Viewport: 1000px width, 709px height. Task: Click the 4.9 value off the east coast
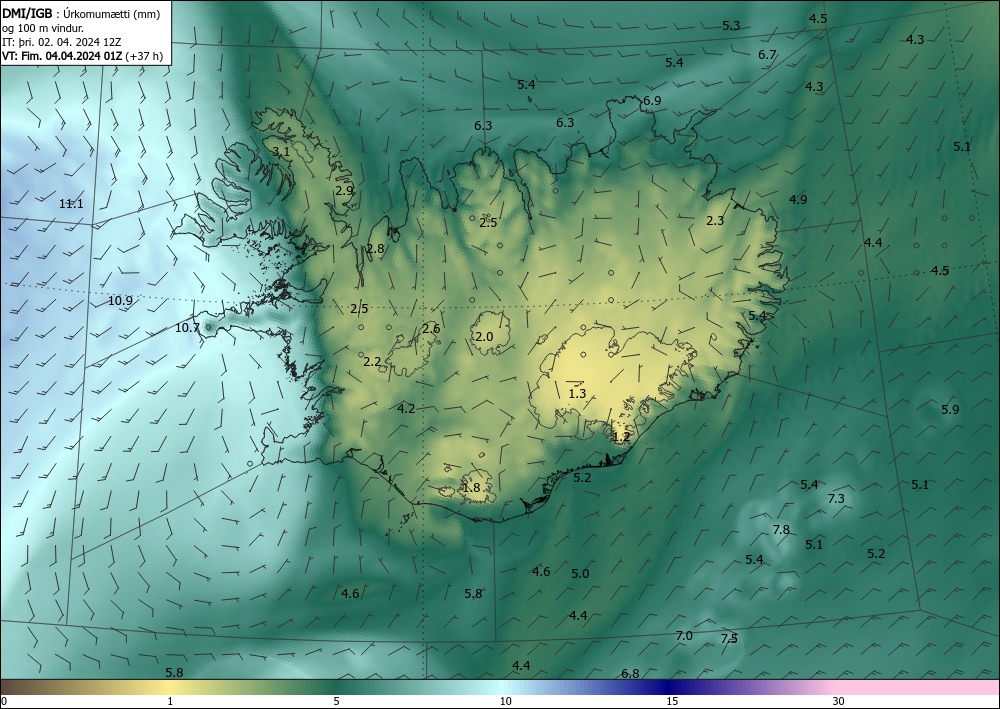click(x=798, y=200)
